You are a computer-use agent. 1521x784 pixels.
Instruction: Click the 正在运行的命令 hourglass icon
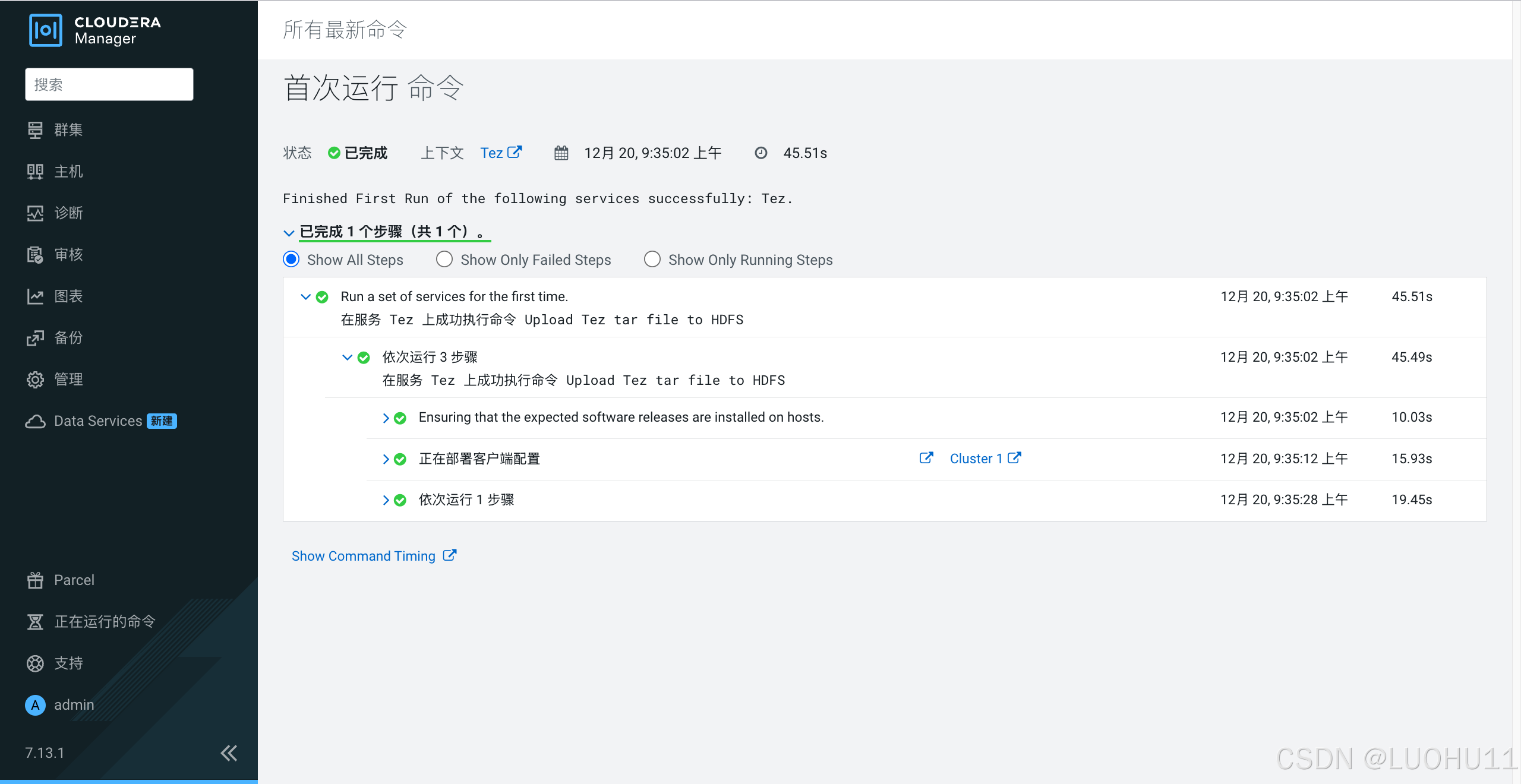click(35, 621)
